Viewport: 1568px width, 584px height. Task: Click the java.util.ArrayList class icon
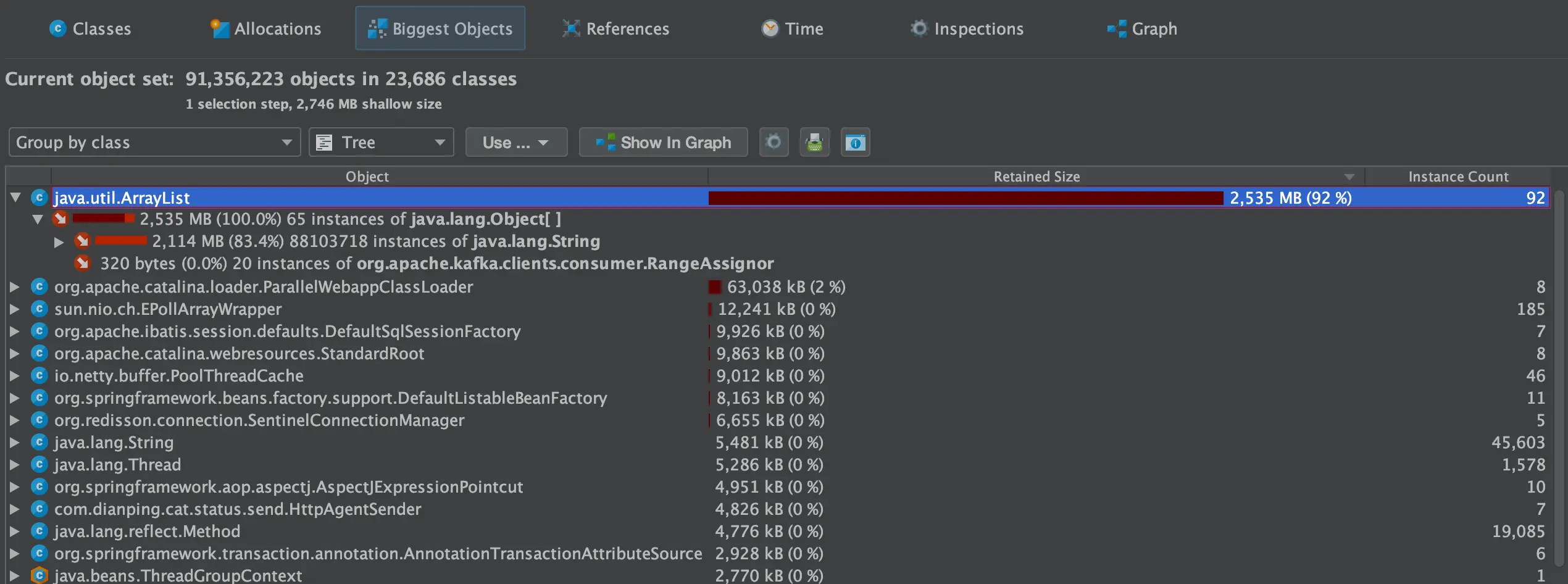tap(39, 198)
